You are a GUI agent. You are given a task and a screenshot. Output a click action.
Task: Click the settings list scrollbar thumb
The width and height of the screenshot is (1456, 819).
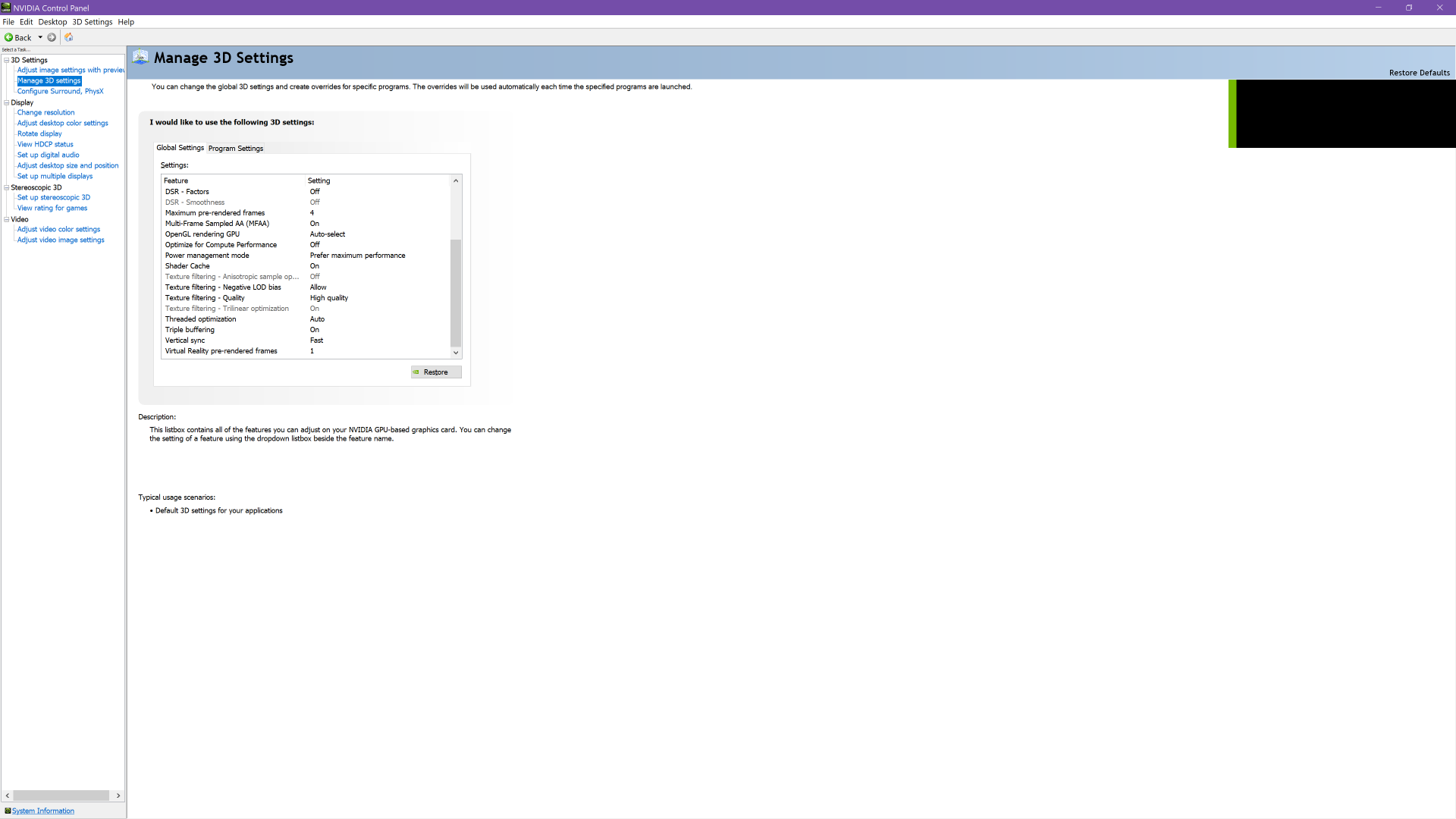456,293
